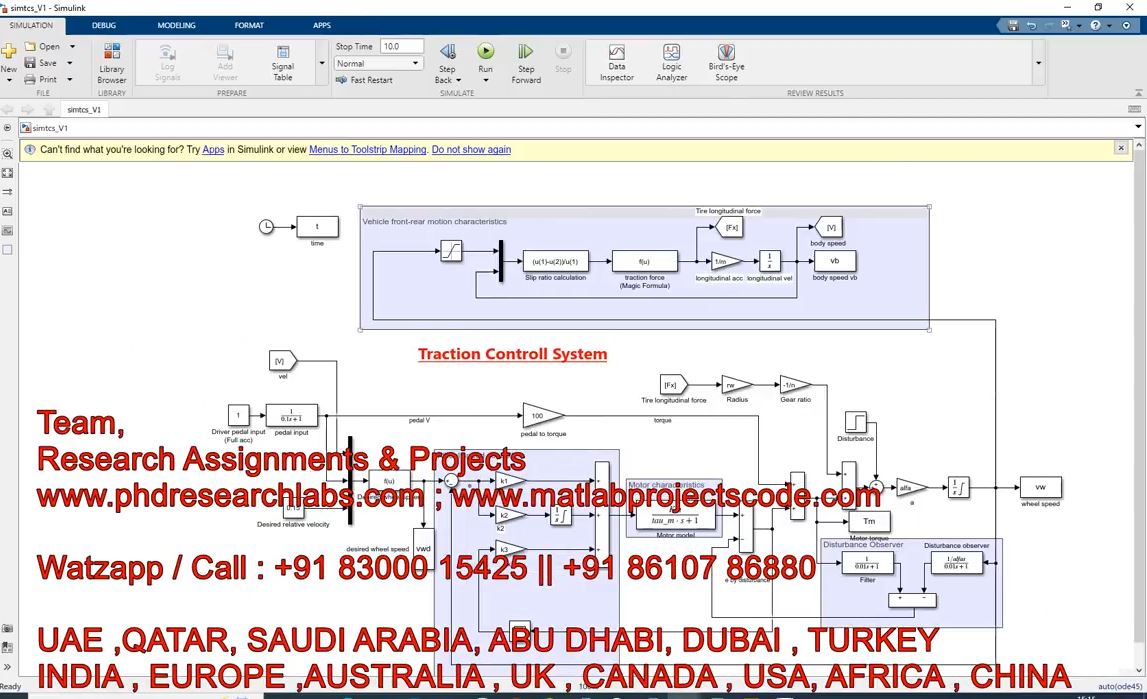This screenshot has height=699, width=1147.
Task: Click the Do not show again link
Action: tap(471, 149)
